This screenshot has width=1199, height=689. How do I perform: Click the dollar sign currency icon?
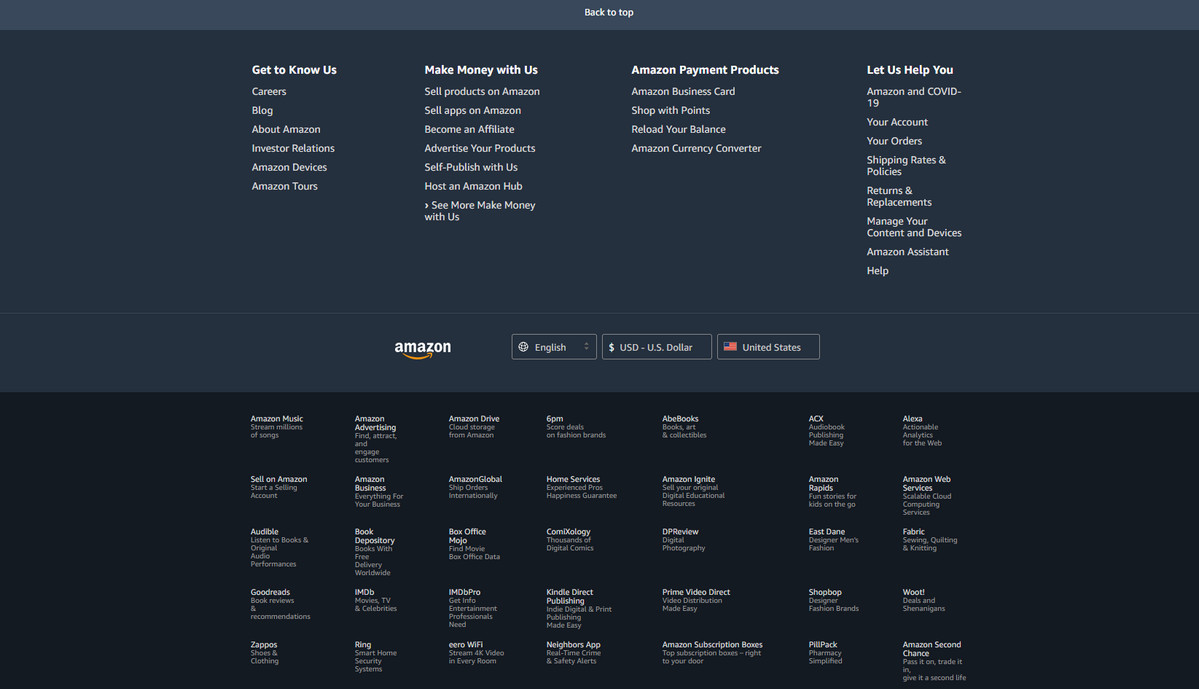click(x=611, y=347)
